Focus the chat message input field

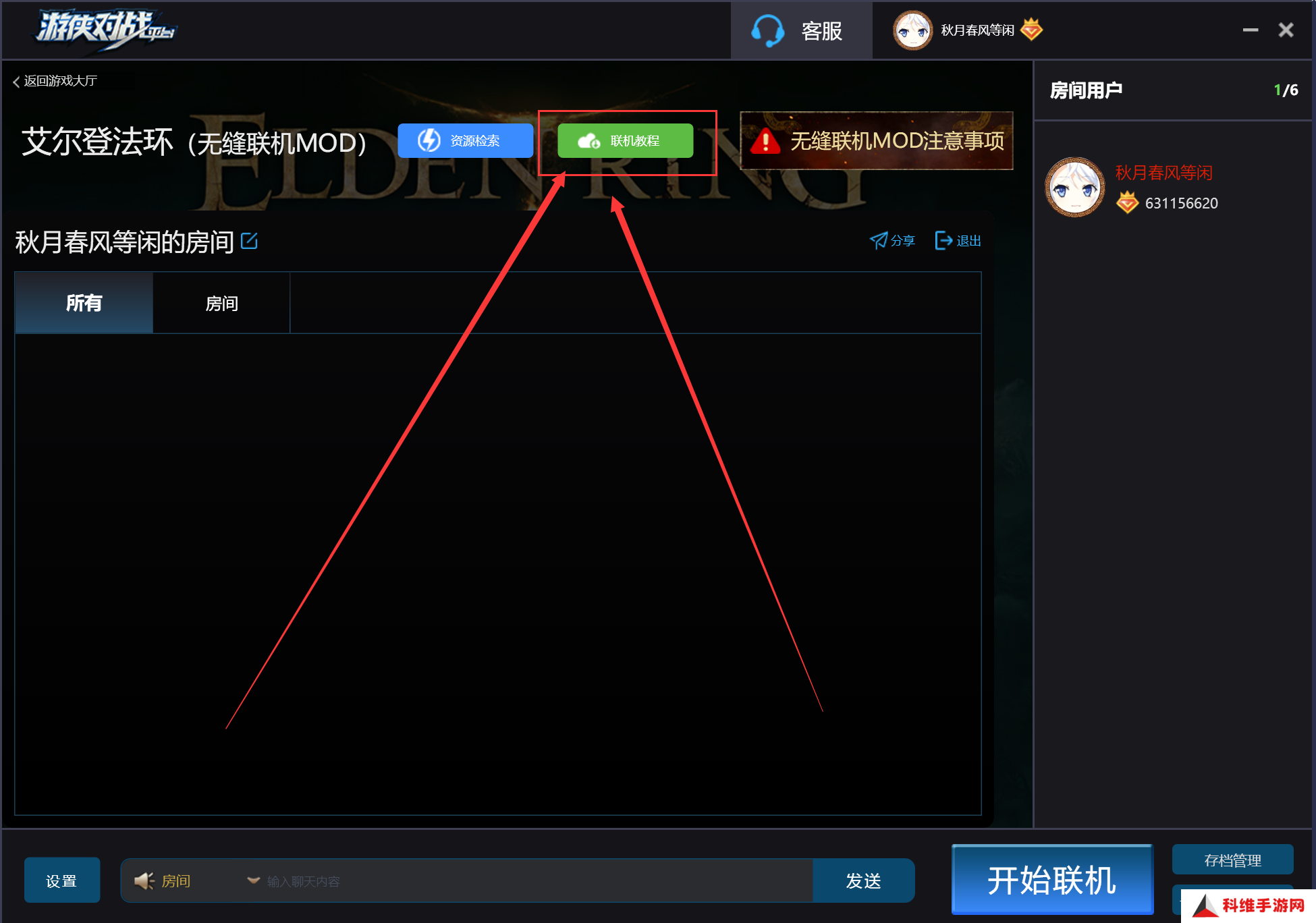pos(538,881)
